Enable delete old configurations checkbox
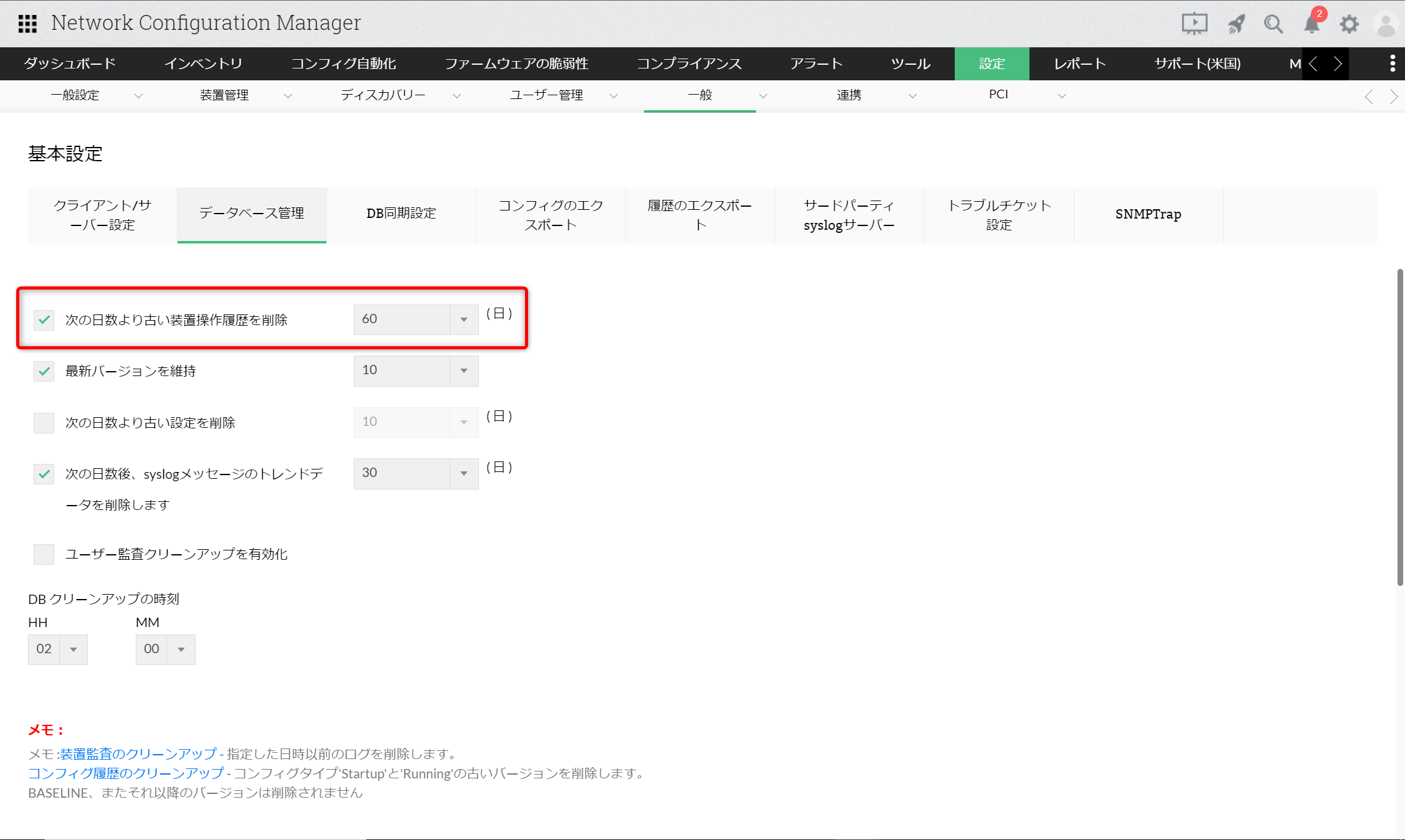Image resolution: width=1405 pixels, height=840 pixels. pos(44,423)
